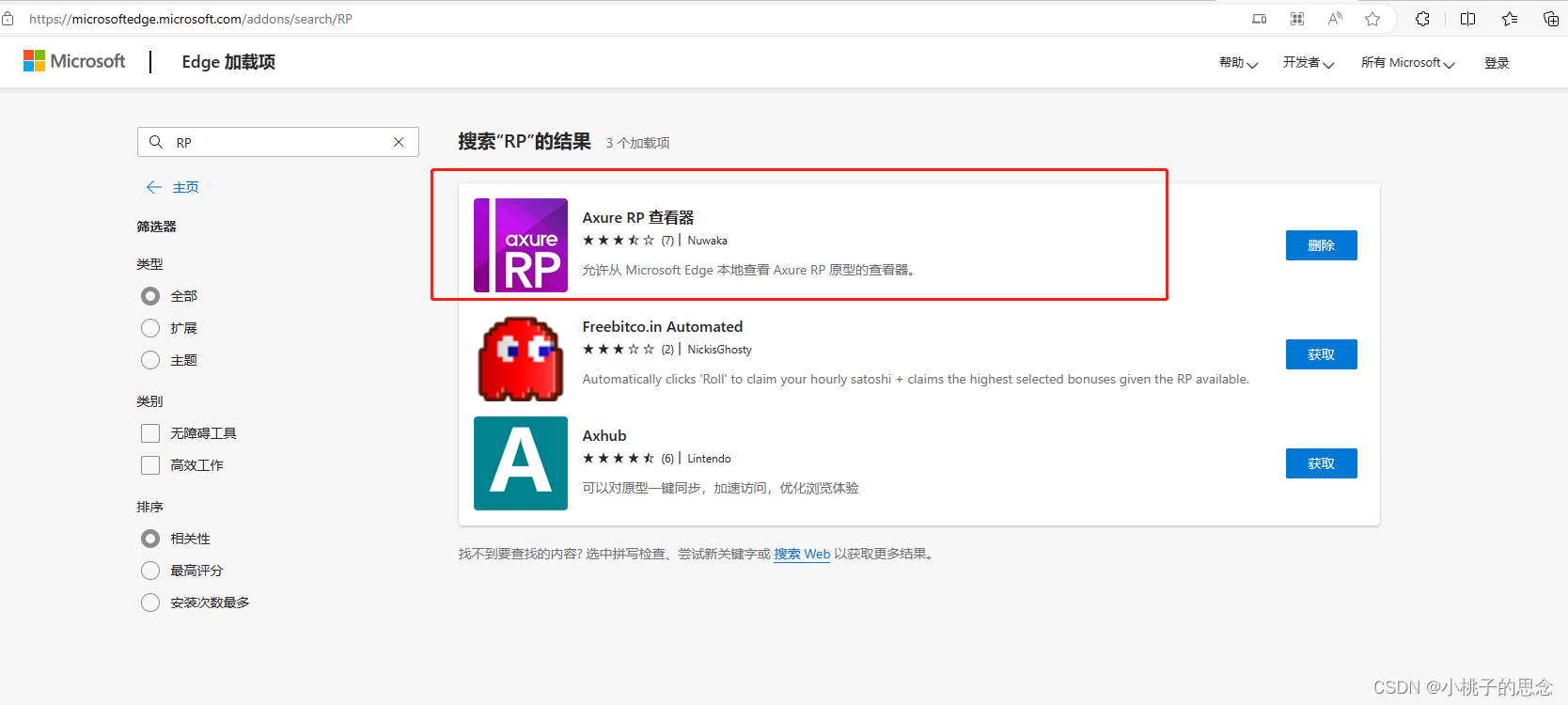The image size is (1568, 705).
Task: Toggle the split screen icon
Action: pyautogui.click(x=1467, y=19)
